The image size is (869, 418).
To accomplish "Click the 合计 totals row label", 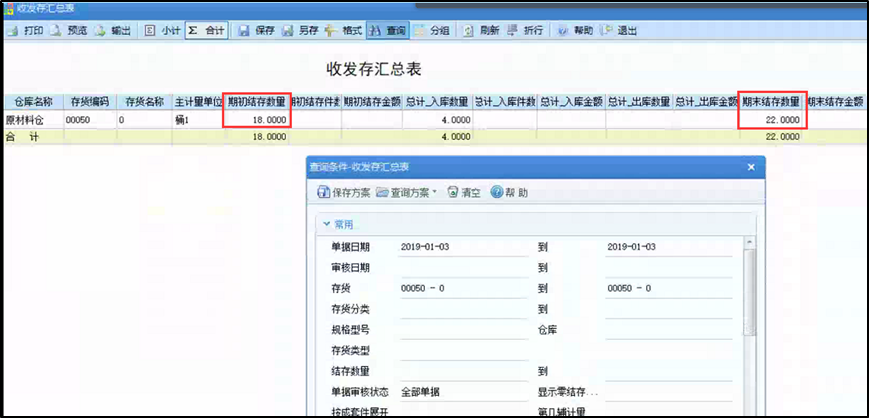I will tap(22, 137).
